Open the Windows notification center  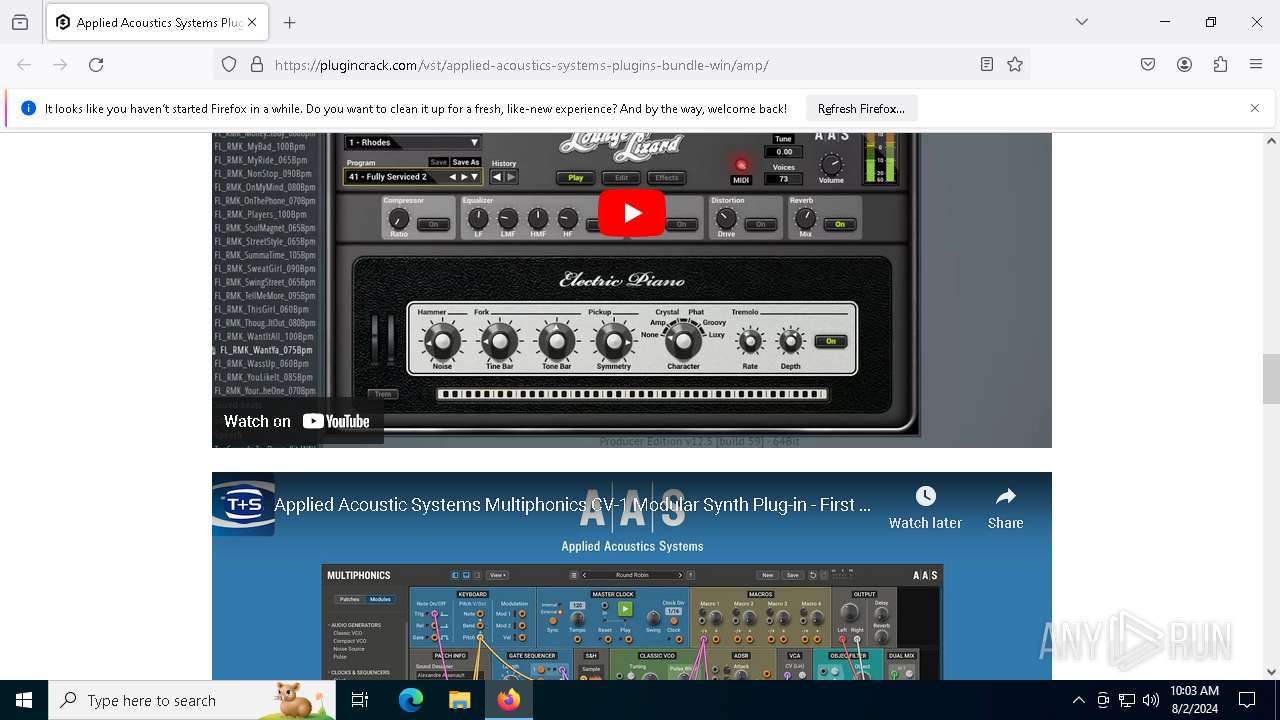tap(1248, 700)
